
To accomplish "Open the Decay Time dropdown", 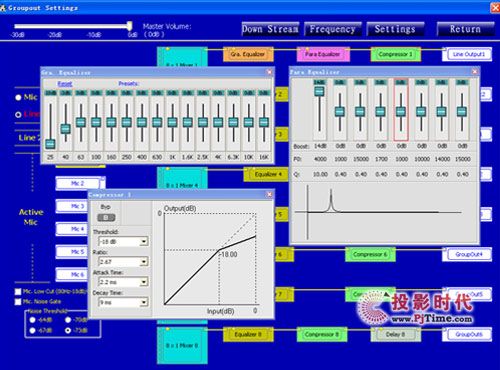I will pyautogui.click(x=144, y=302).
